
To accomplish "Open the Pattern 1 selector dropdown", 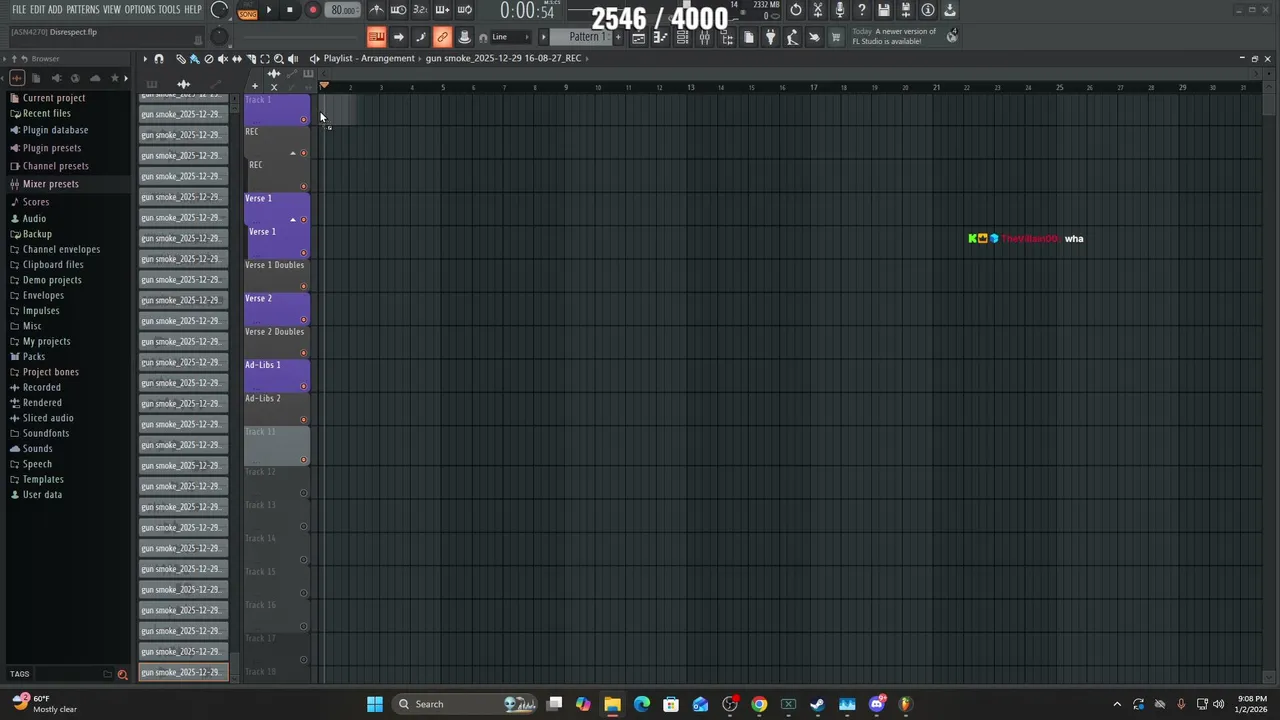I will (582, 37).
